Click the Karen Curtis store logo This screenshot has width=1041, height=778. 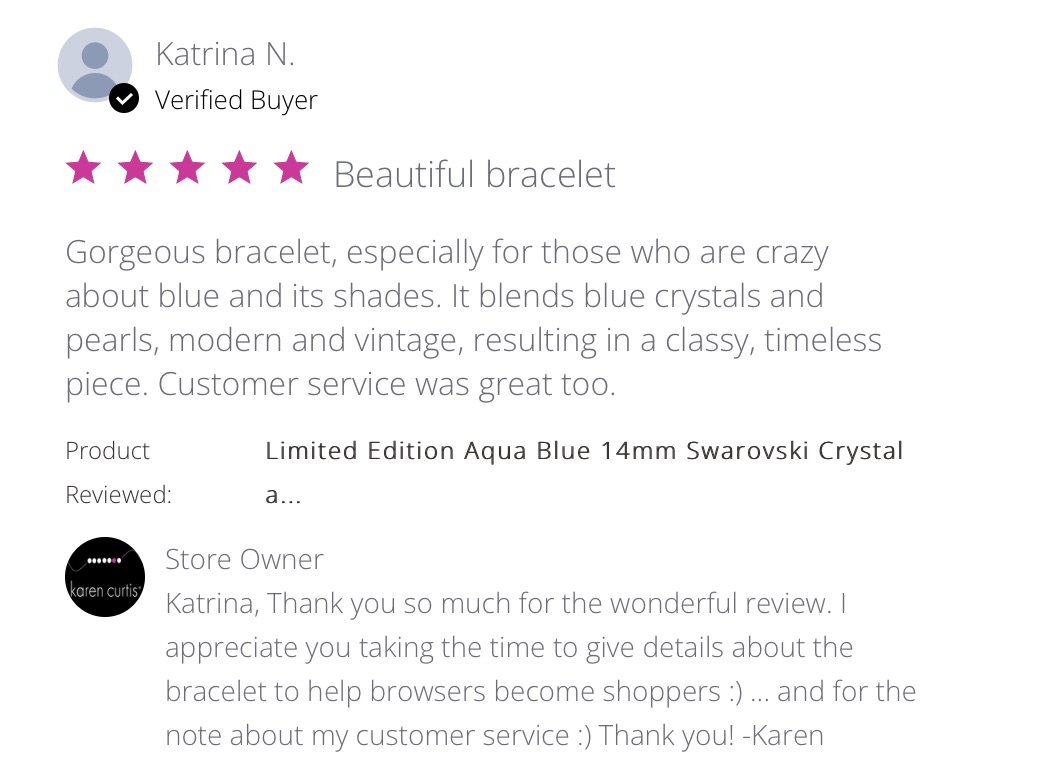coord(105,577)
